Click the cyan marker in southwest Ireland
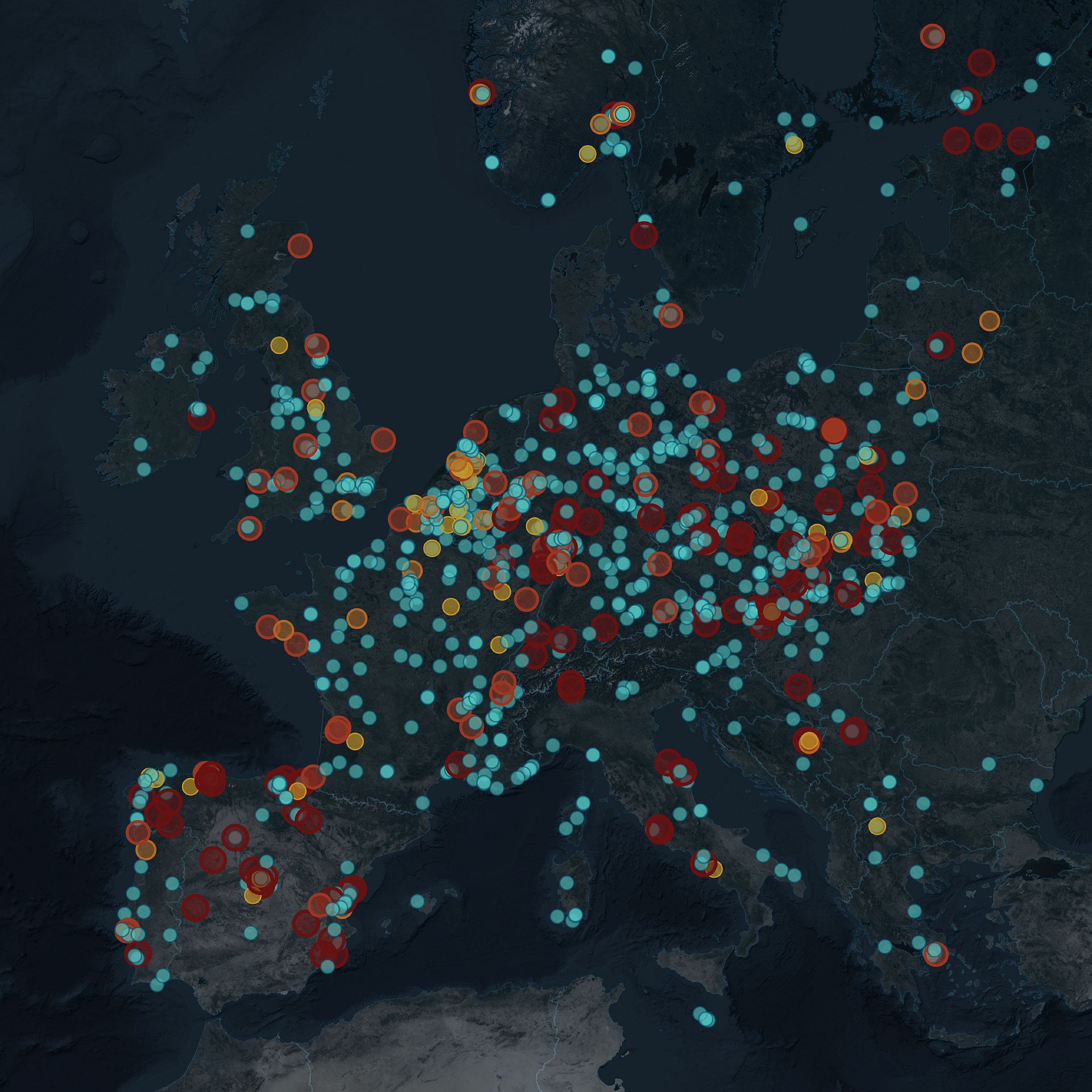 pos(144,469)
